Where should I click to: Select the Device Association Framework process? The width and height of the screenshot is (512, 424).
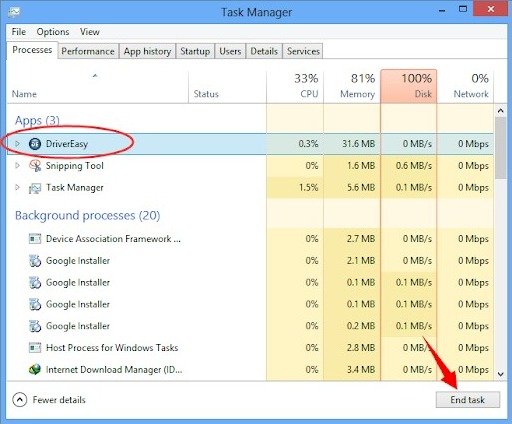point(113,239)
